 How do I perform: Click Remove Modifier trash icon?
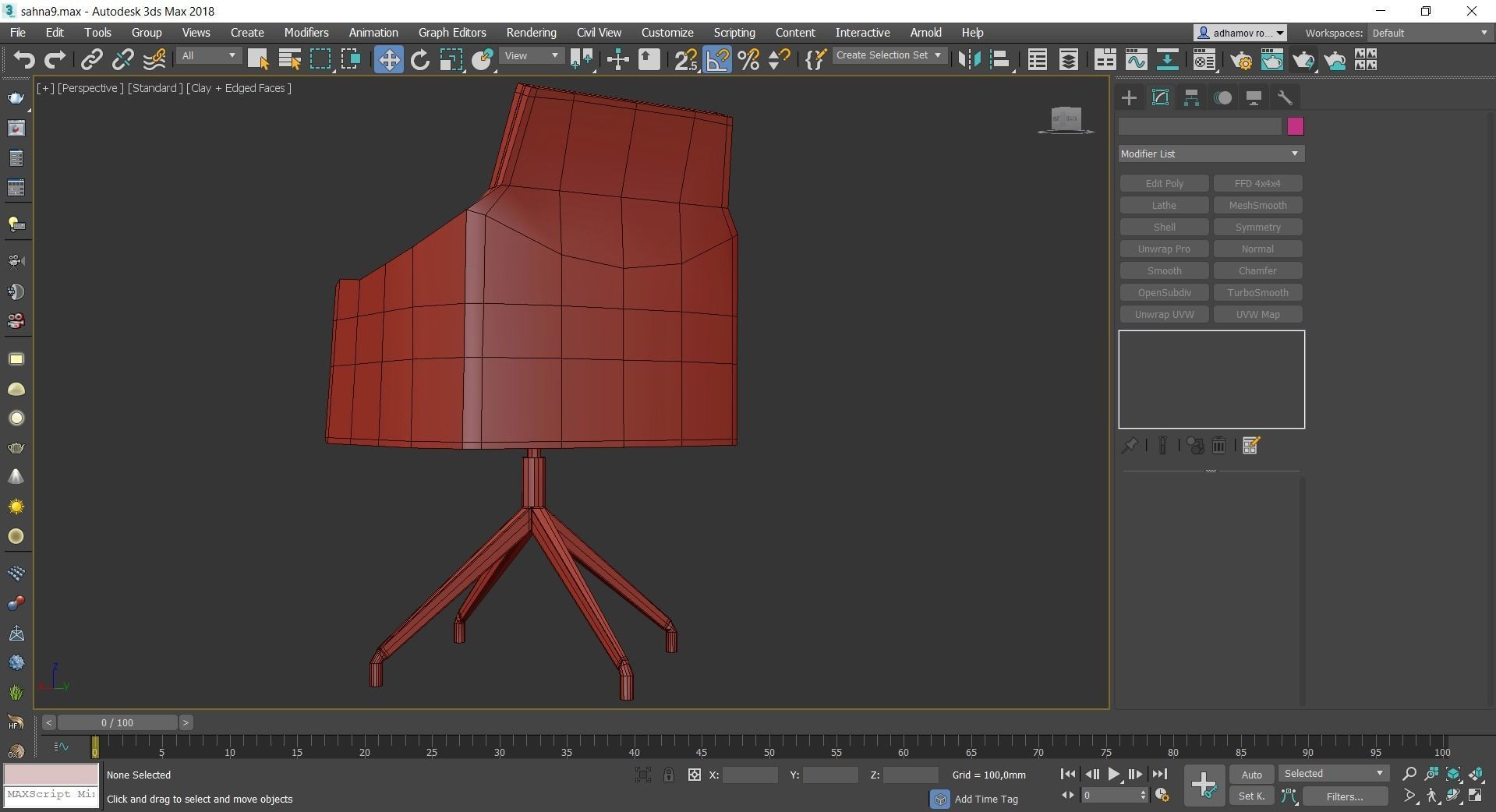1219,446
